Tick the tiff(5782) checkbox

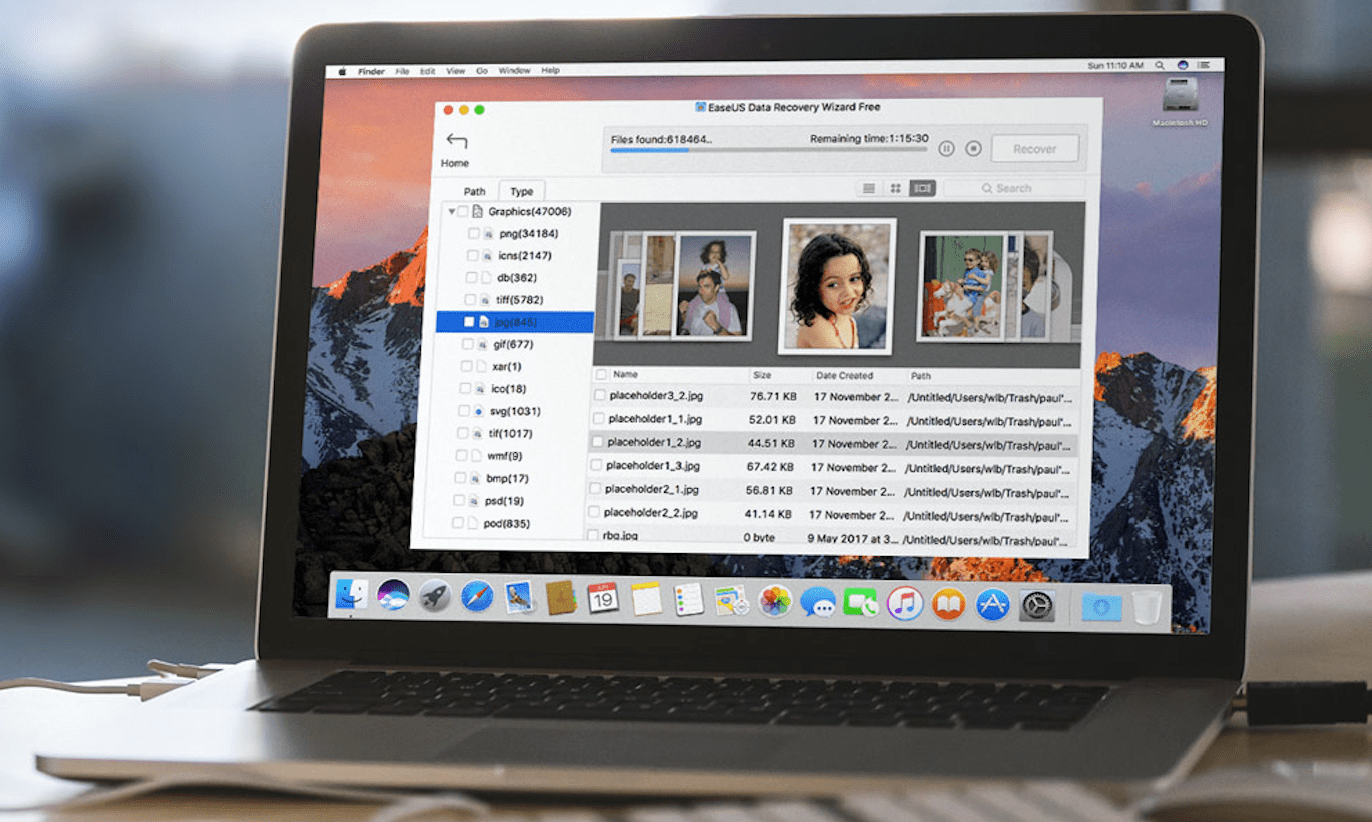pos(470,300)
